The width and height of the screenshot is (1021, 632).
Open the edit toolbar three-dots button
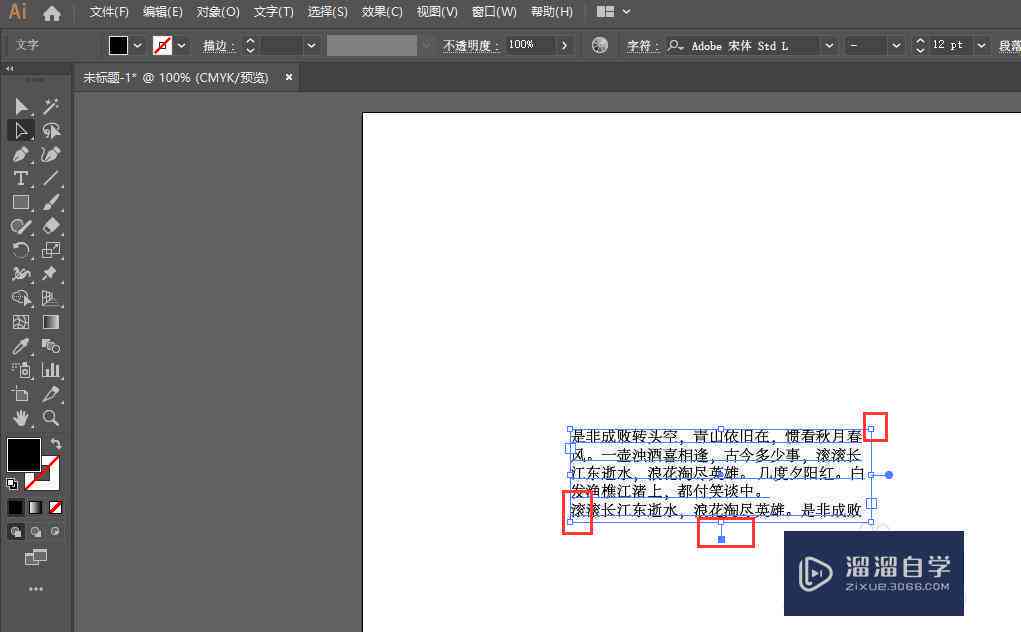36,588
